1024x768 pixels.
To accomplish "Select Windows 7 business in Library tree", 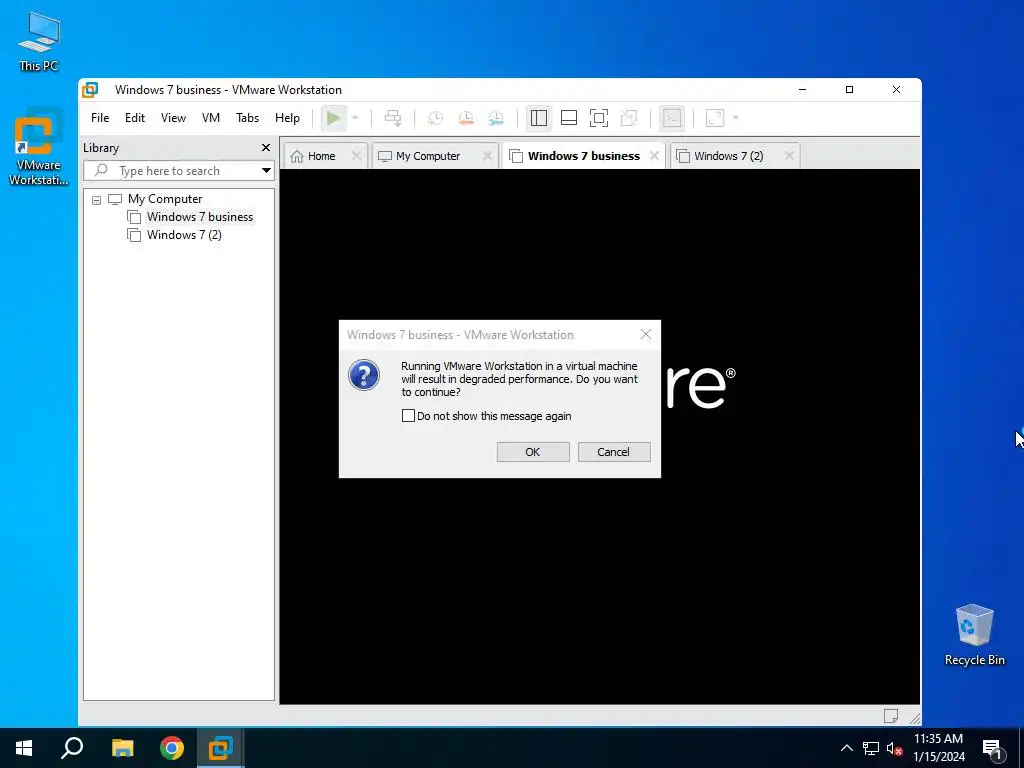I will 199,217.
